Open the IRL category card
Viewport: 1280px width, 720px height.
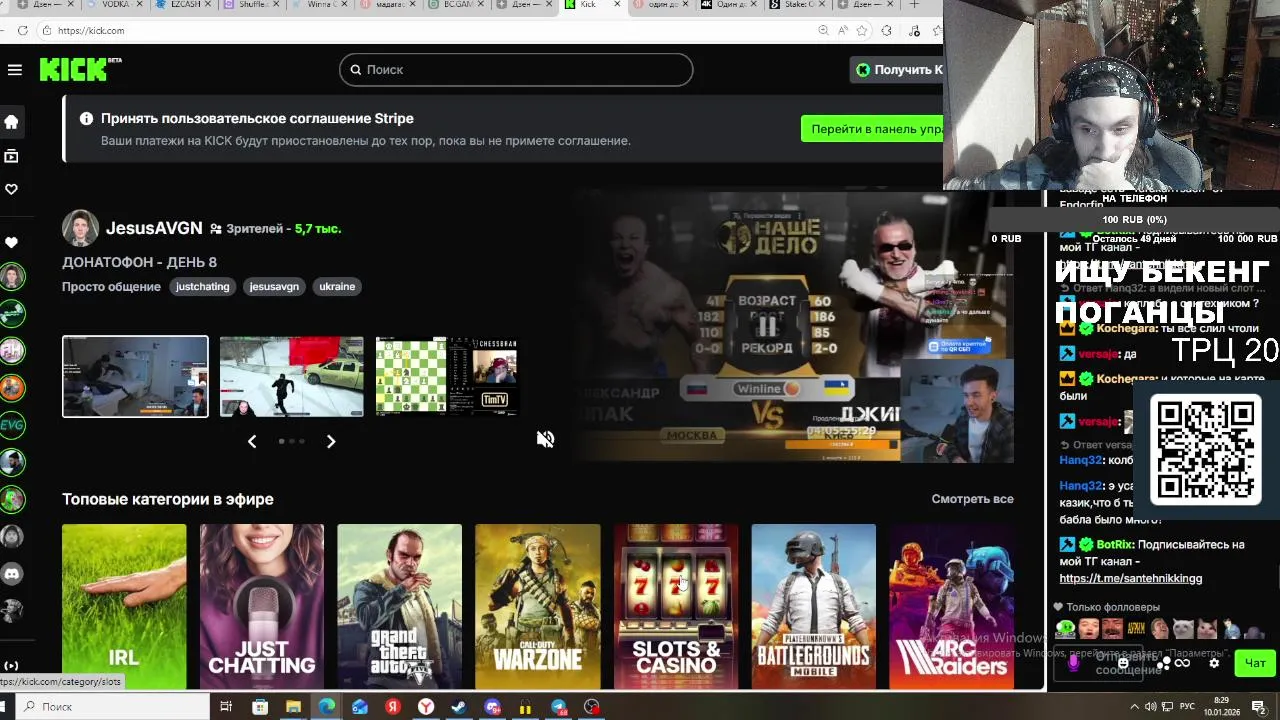(124, 606)
